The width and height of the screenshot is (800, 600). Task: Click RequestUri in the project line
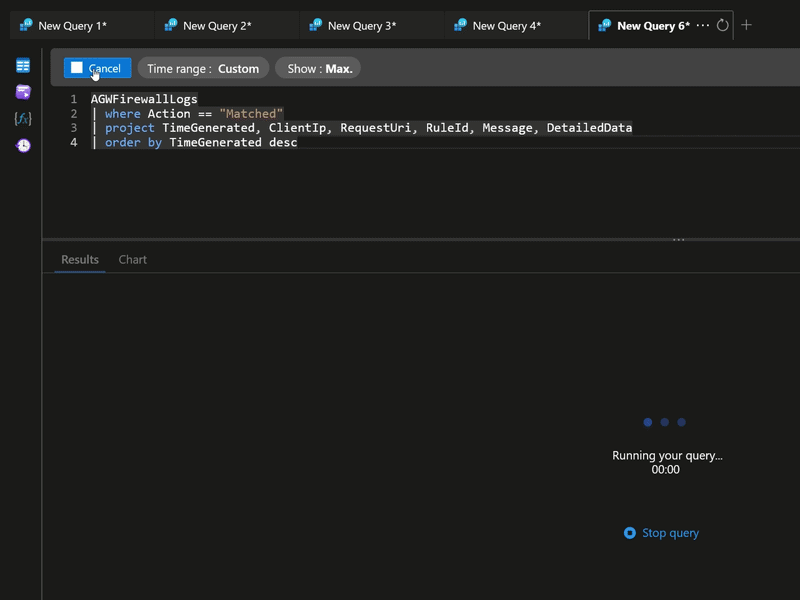[x=375, y=128]
